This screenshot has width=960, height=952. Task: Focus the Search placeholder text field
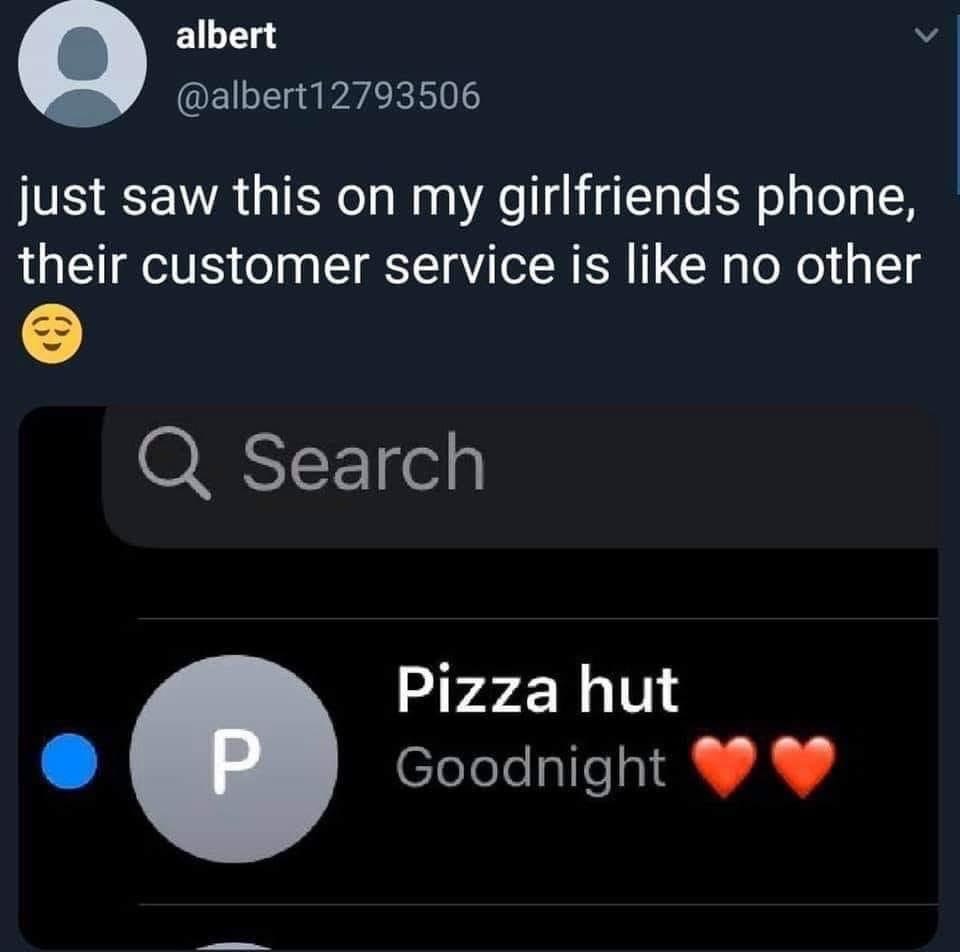519,476
